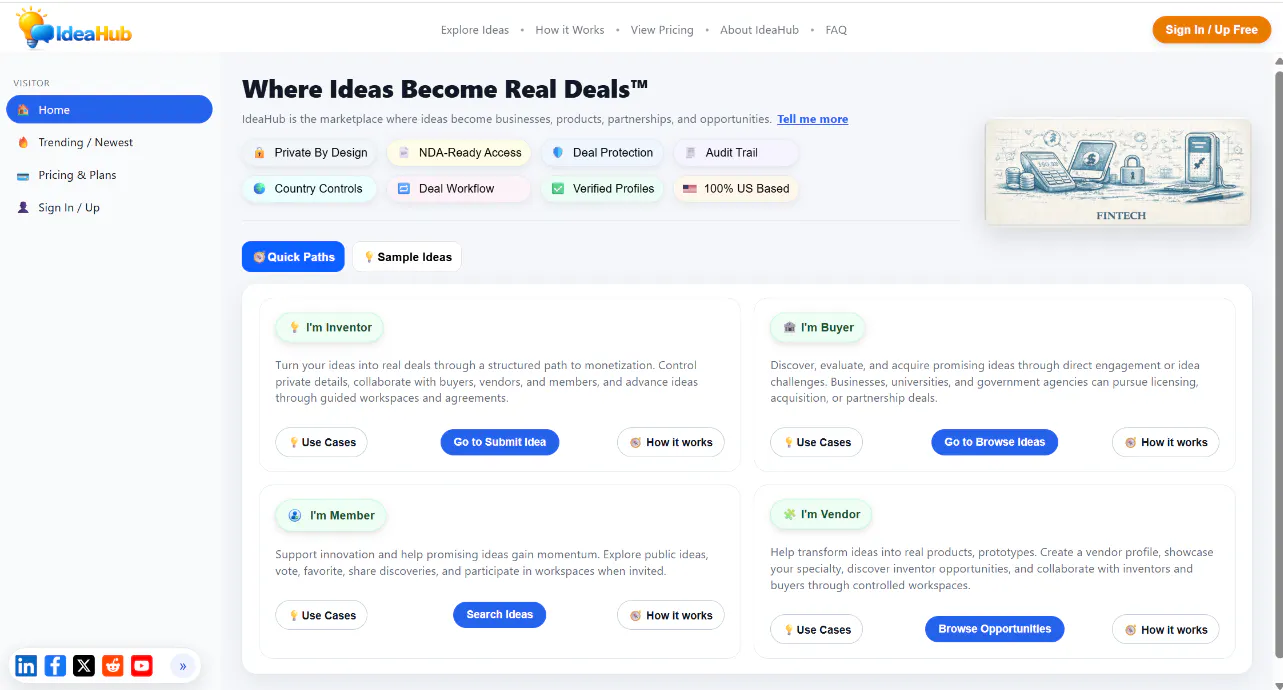Image resolution: width=1283 pixels, height=690 pixels.
Task: Open View Pricing in top navigation
Action: coord(662,30)
